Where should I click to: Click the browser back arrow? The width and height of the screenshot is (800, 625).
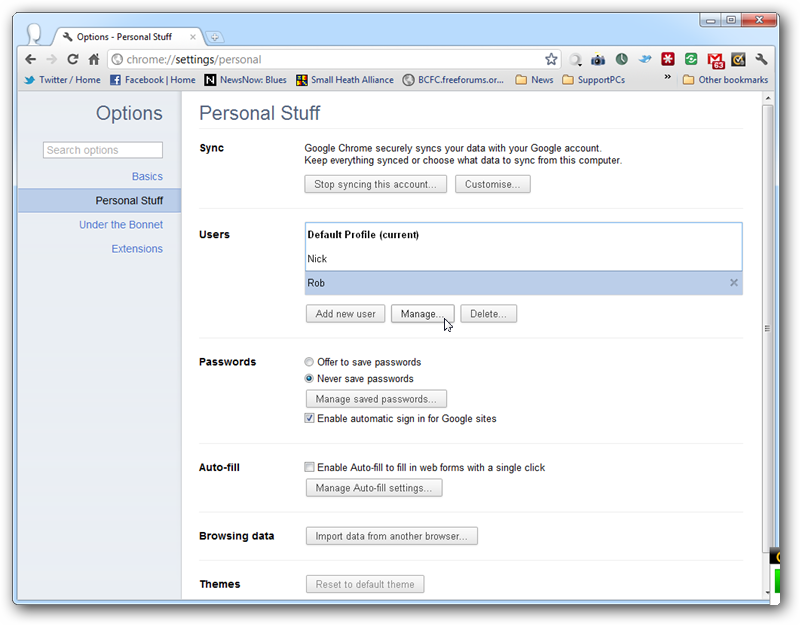pyautogui.click(x=31, y=59)
